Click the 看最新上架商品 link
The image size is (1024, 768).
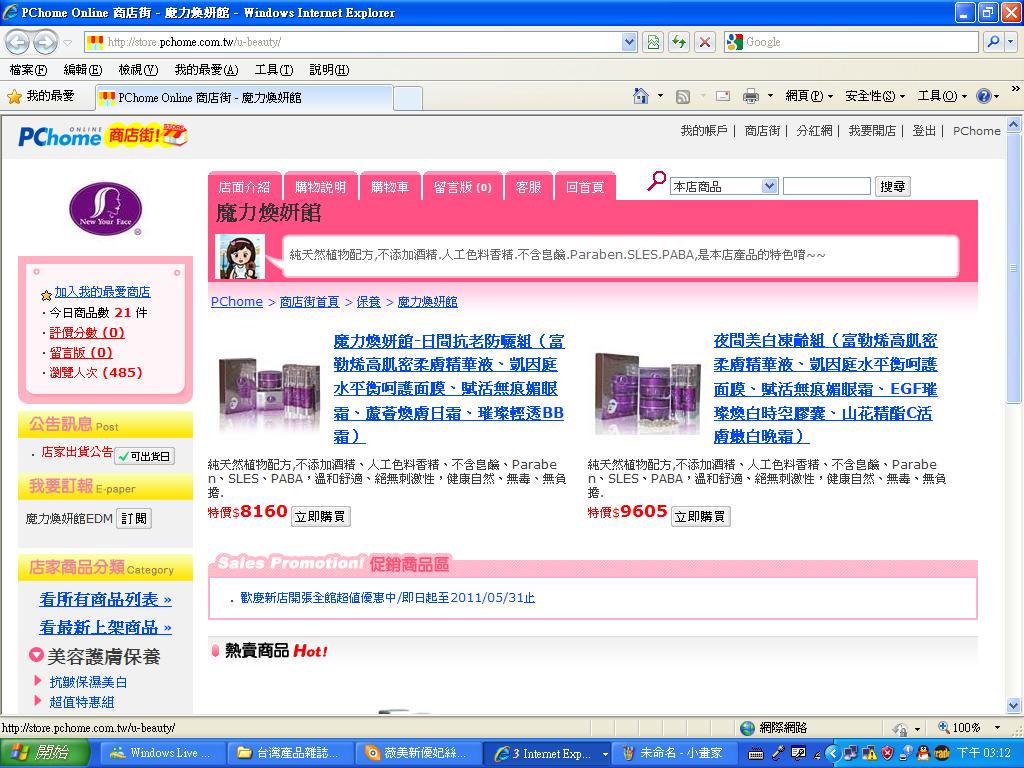(105, 628)
